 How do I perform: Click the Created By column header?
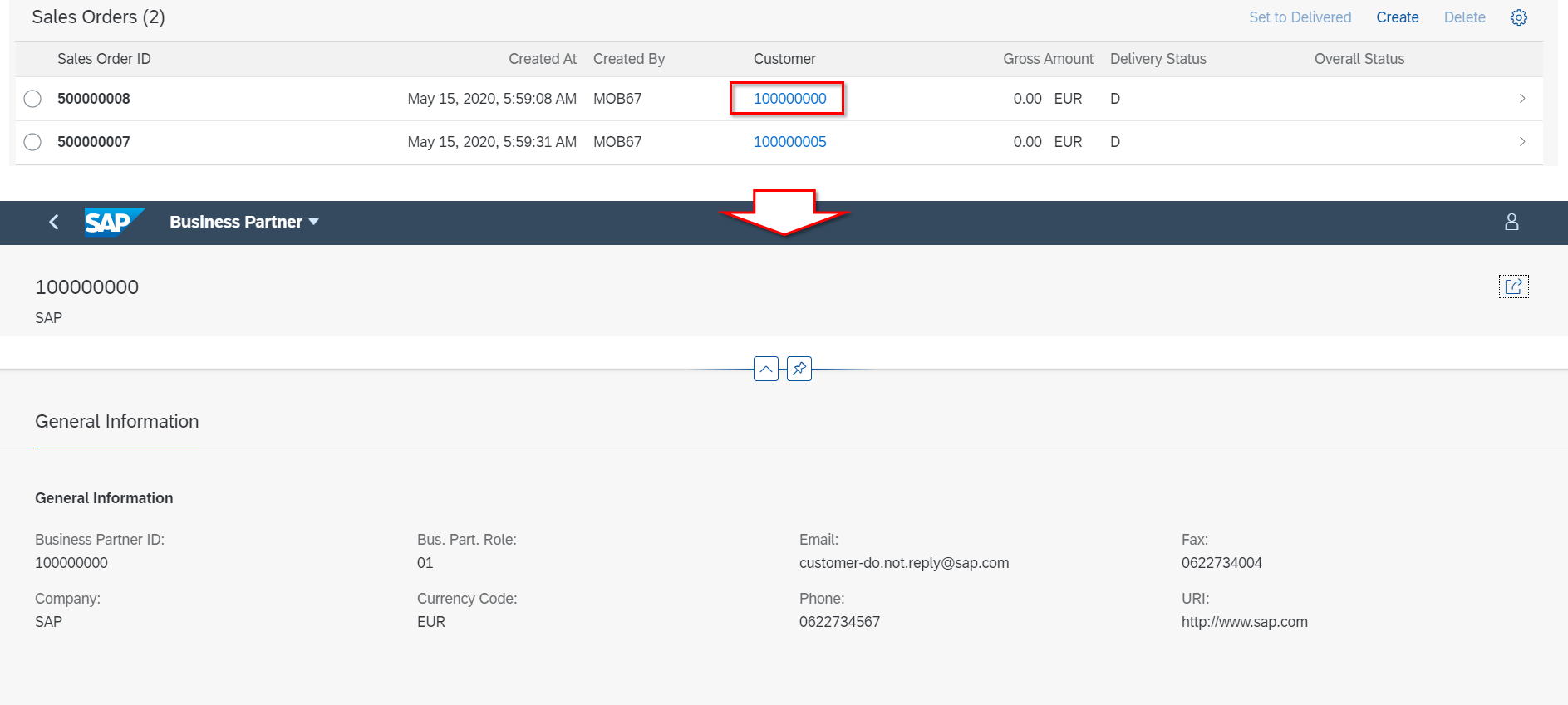point(629,59)
